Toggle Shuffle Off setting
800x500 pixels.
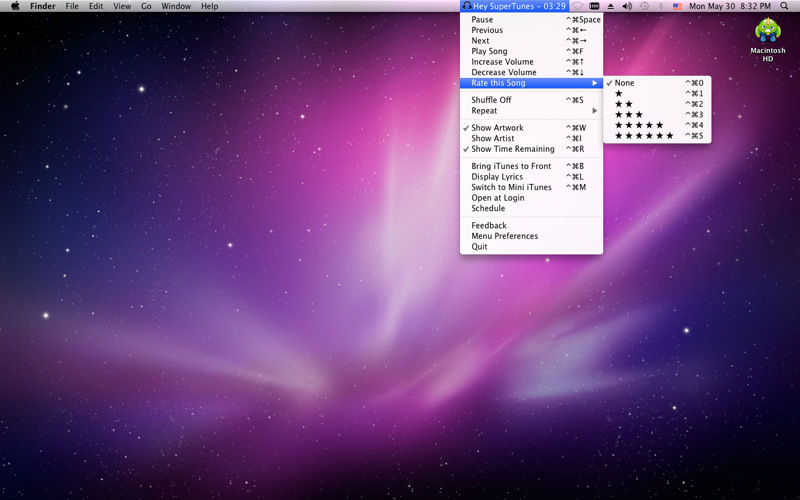click(531, 100)
